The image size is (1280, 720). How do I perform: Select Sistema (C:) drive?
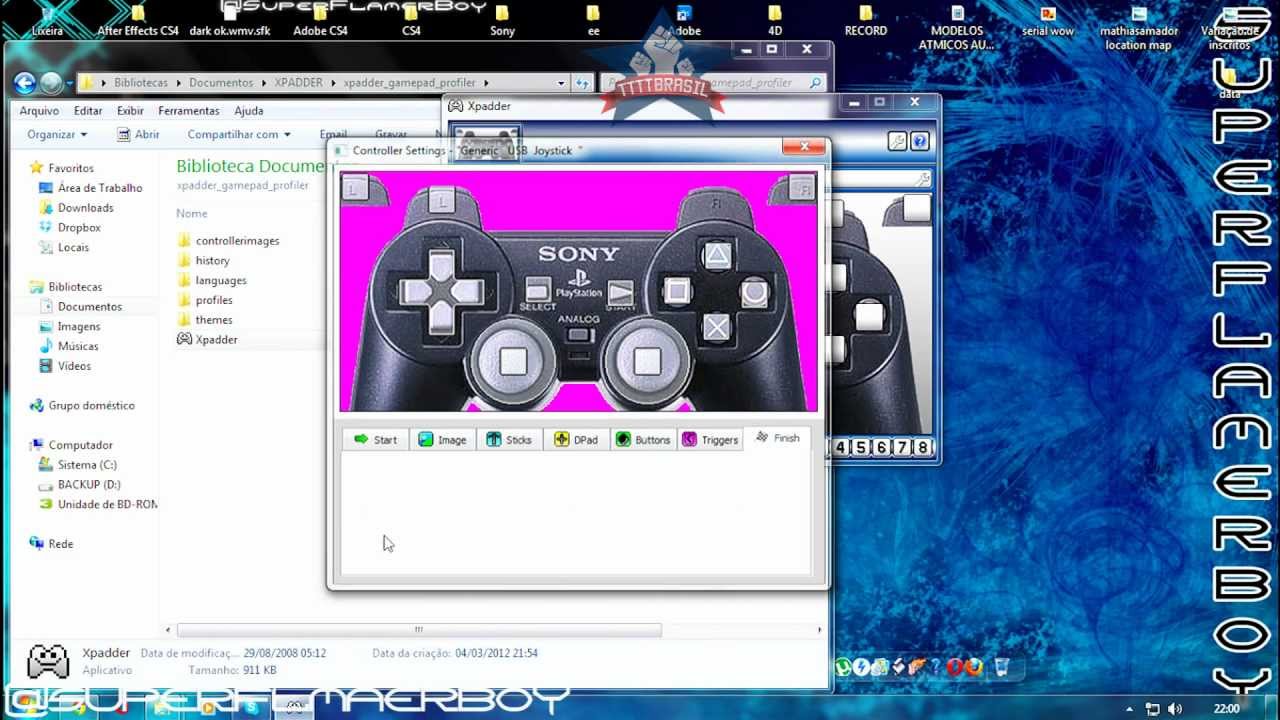click(x=87, y=465)
